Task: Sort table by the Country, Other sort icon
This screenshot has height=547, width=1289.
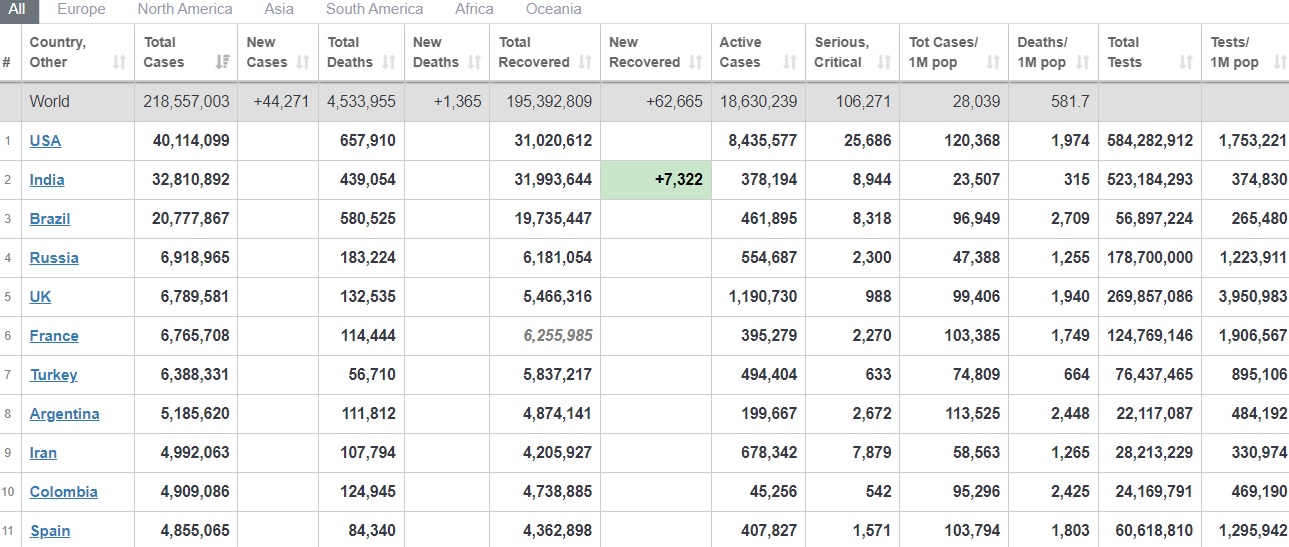Action: 120,62
